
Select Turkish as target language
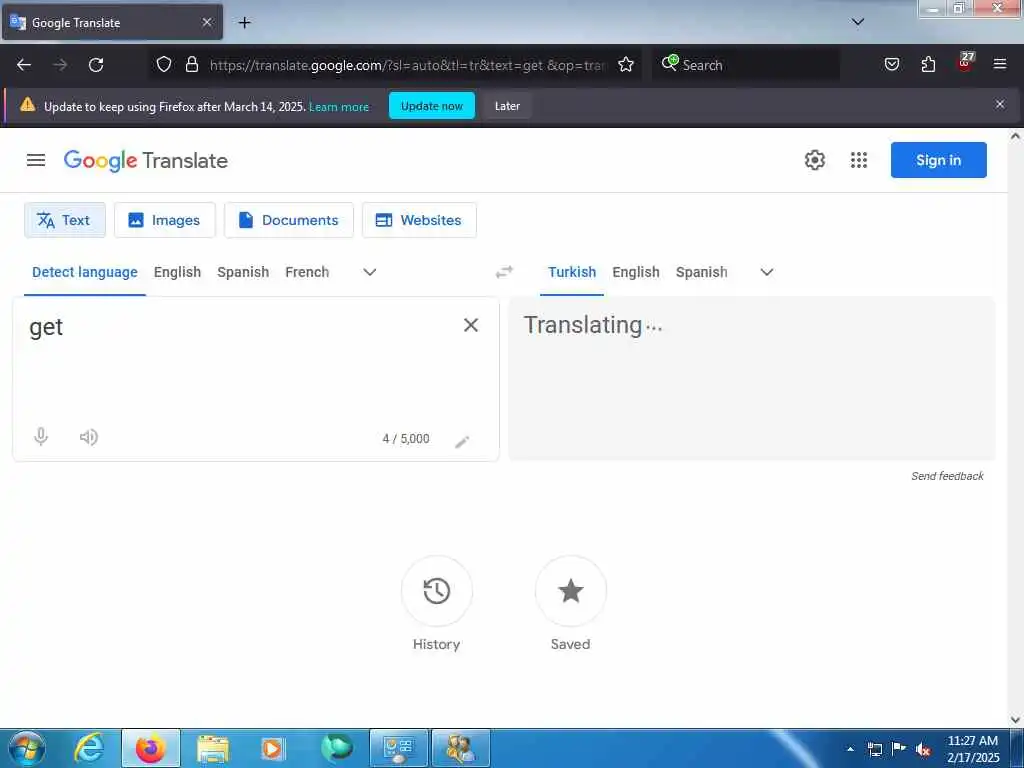571,272
